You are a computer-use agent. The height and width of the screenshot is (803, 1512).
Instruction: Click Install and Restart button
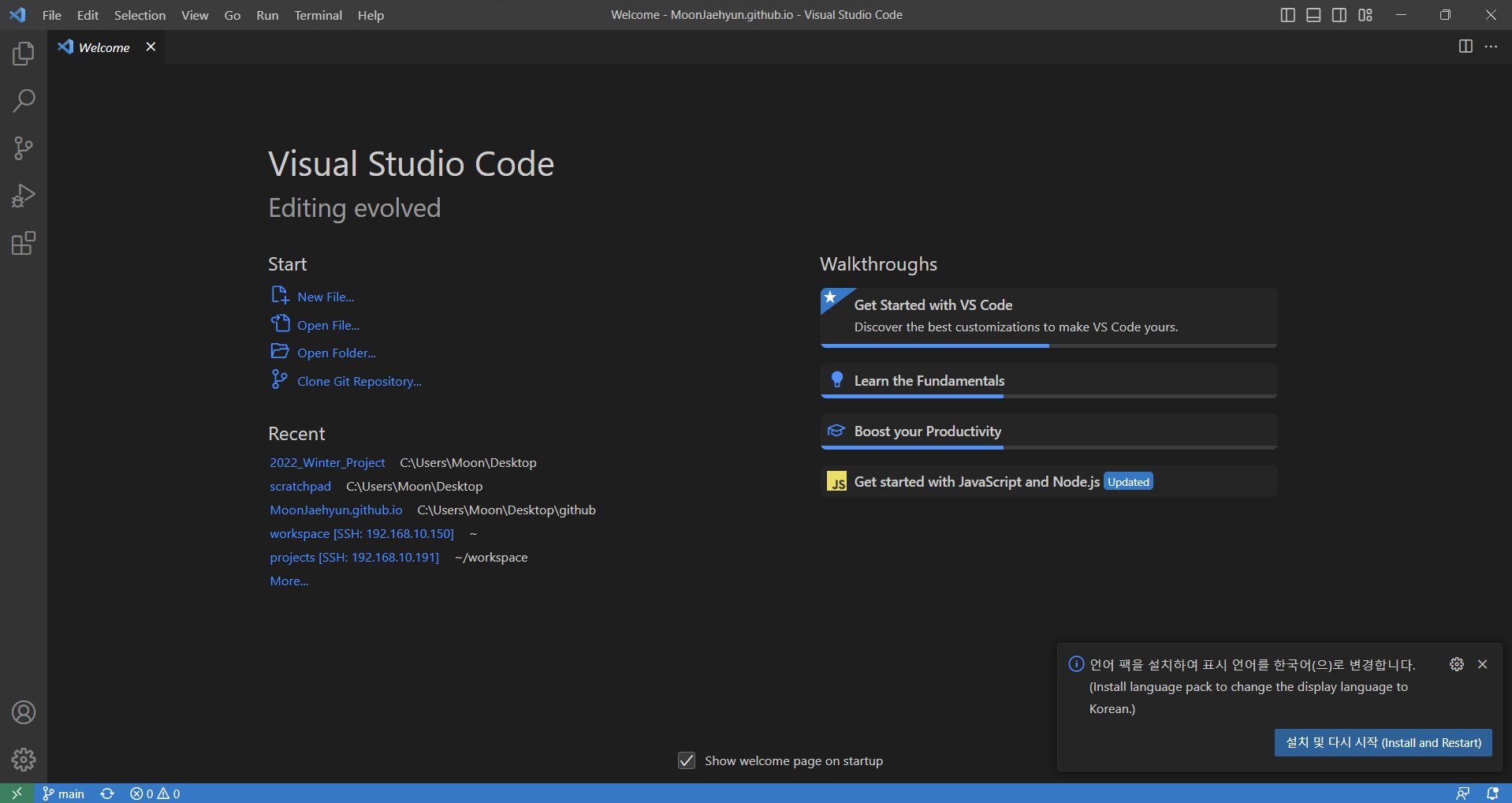1383,742
